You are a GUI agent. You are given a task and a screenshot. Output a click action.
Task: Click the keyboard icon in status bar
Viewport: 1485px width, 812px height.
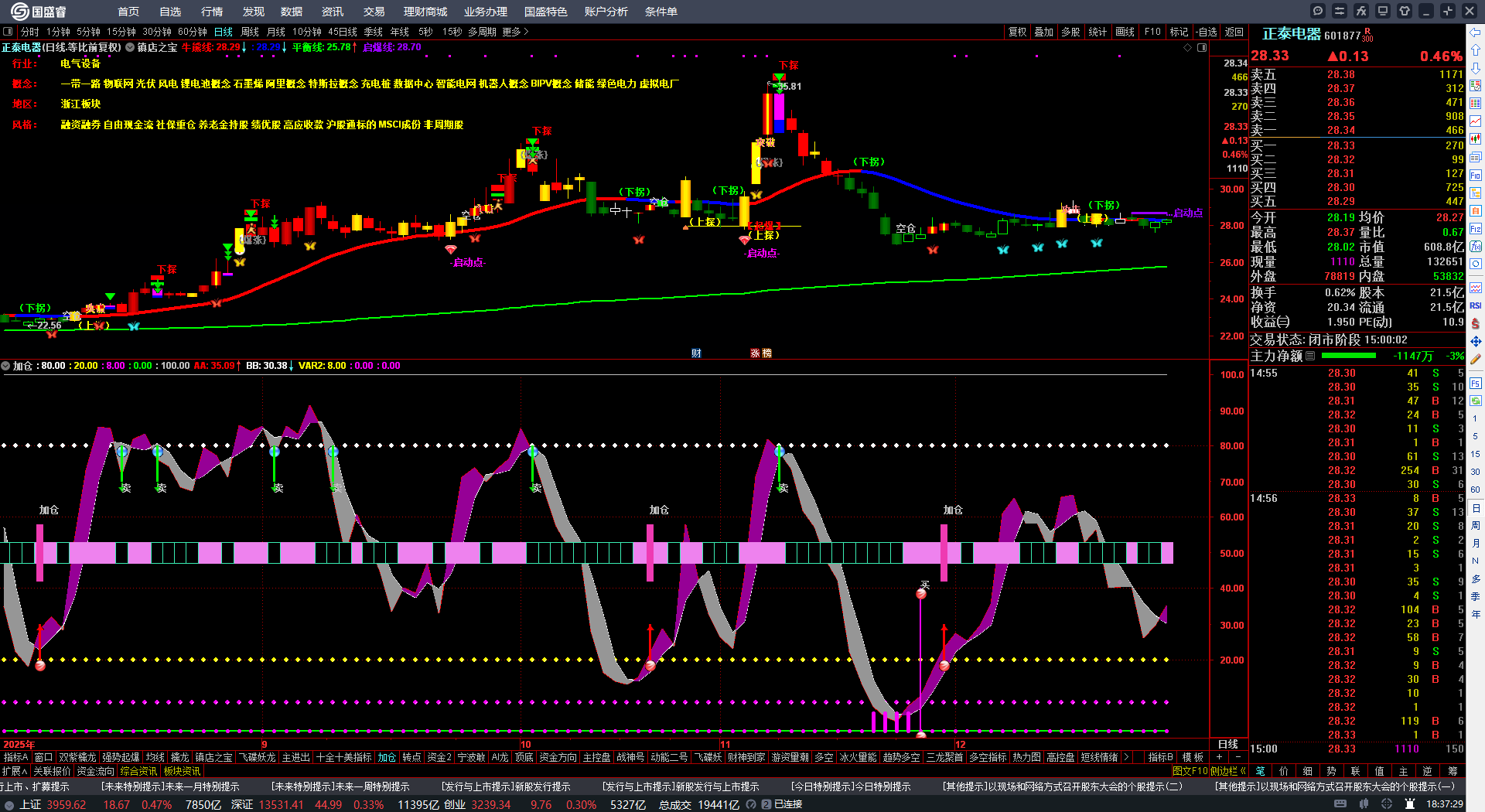point(1340,804)
